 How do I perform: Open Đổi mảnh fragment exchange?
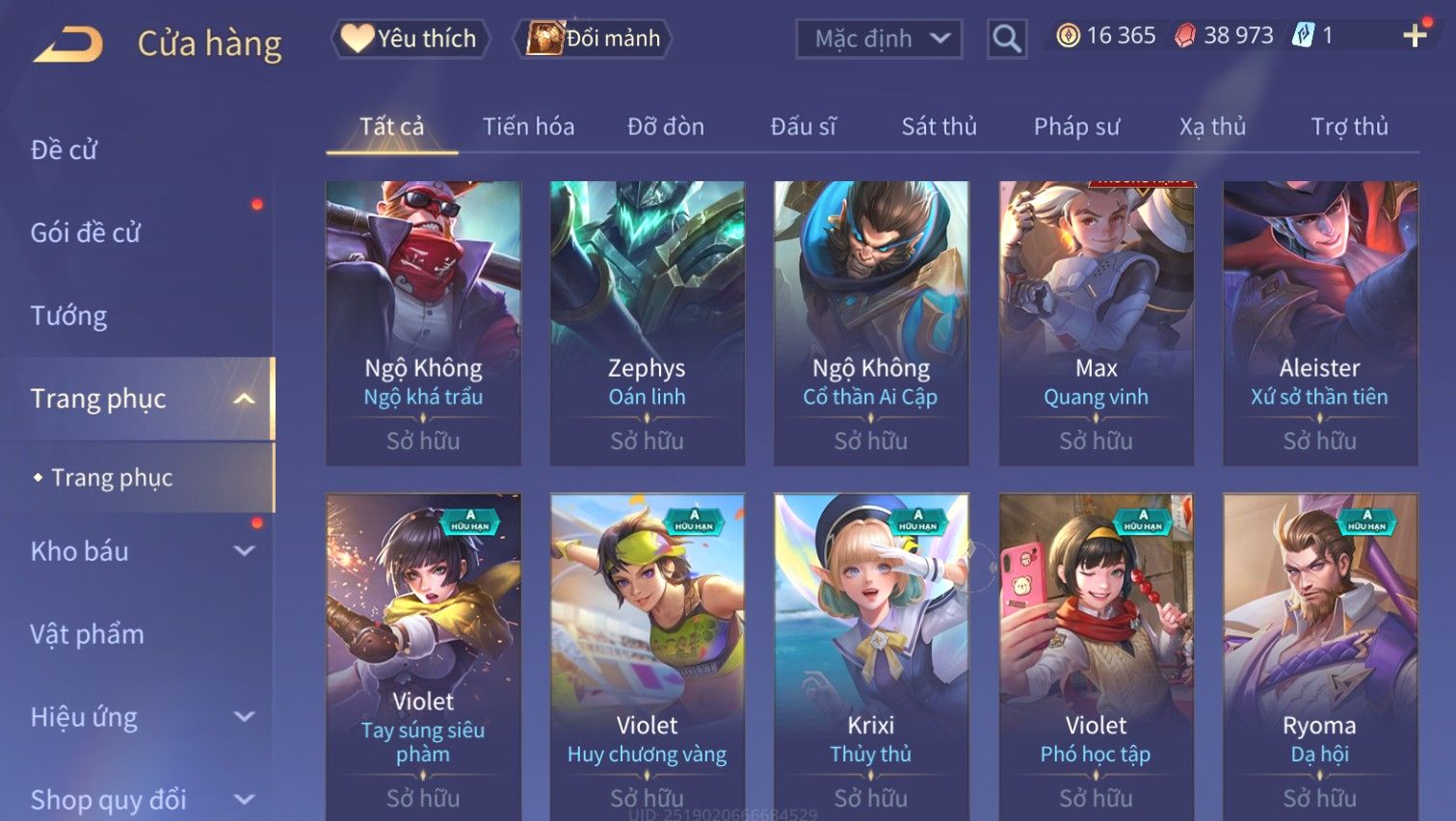(x=594, y=39)
